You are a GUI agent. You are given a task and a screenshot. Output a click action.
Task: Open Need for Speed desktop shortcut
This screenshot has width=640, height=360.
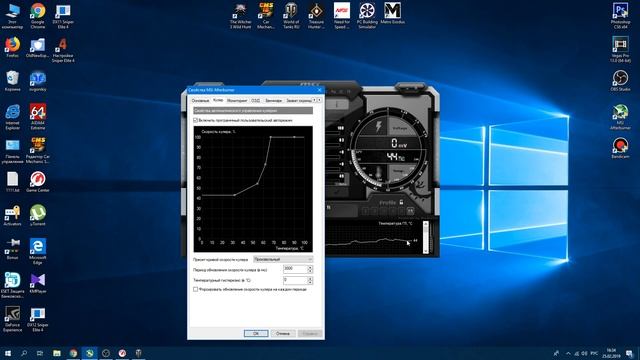tap(342, 16)
